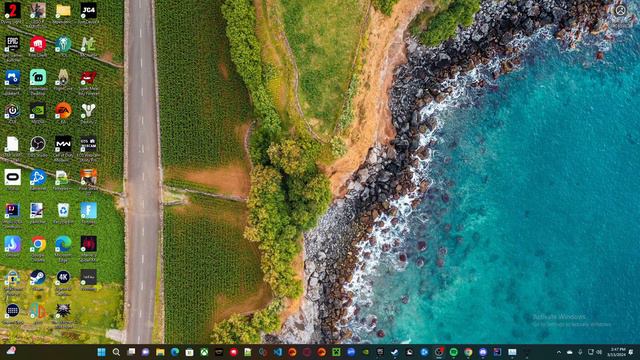Launch The Witcher 3 wolf-head shortcut
This screenshot has height=360, width=640.
(x=63, y=311)
